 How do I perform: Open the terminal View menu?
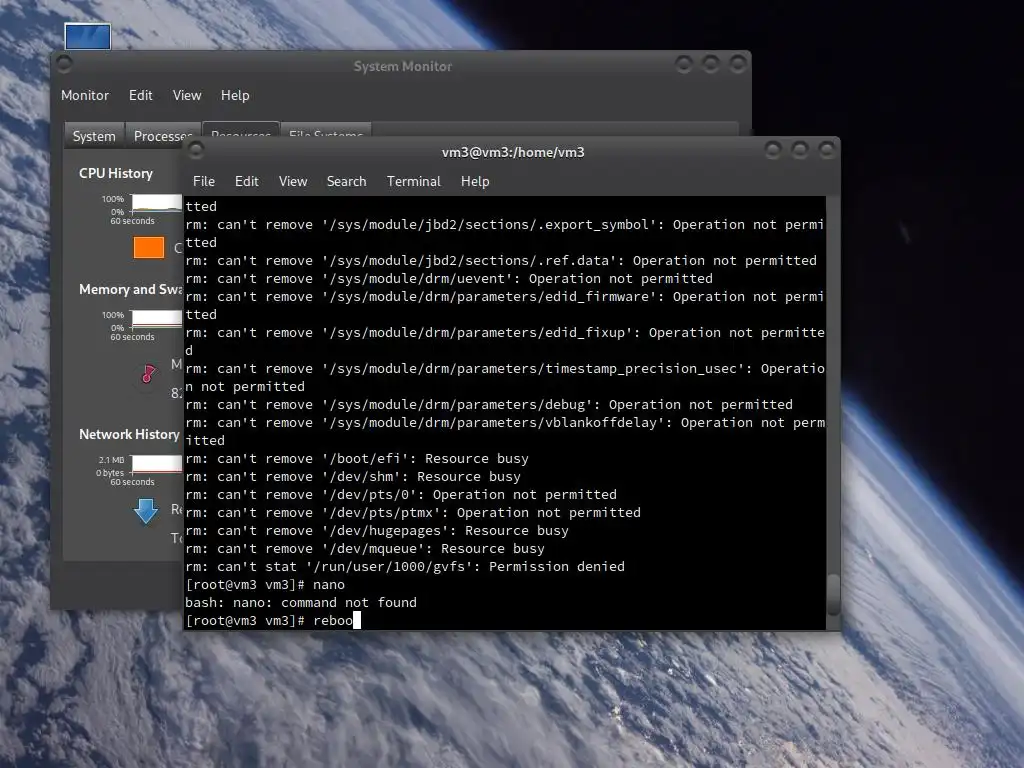pyautogui.click(x=293, y=182)
